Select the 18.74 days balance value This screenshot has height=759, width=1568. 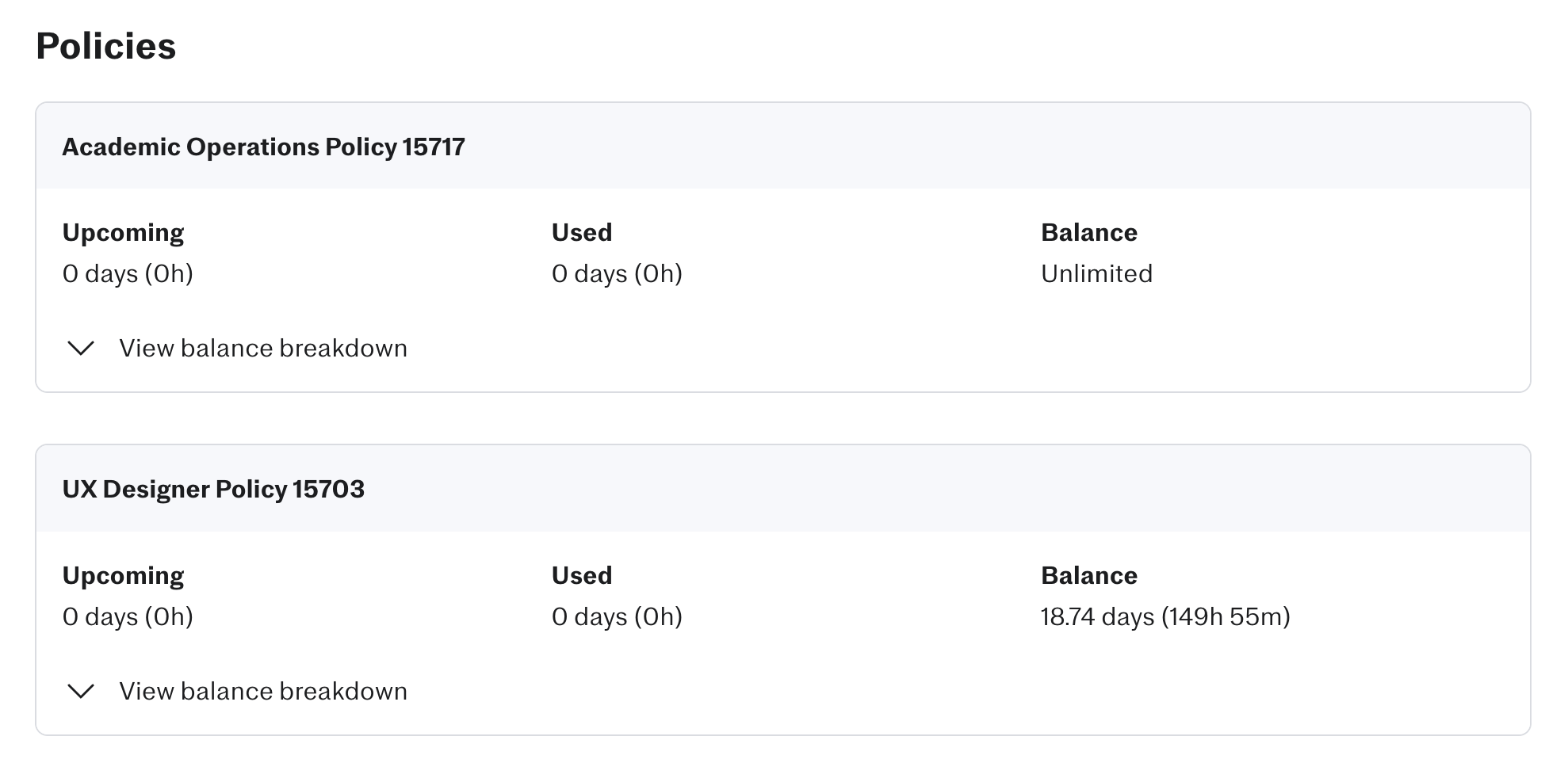1165,617
